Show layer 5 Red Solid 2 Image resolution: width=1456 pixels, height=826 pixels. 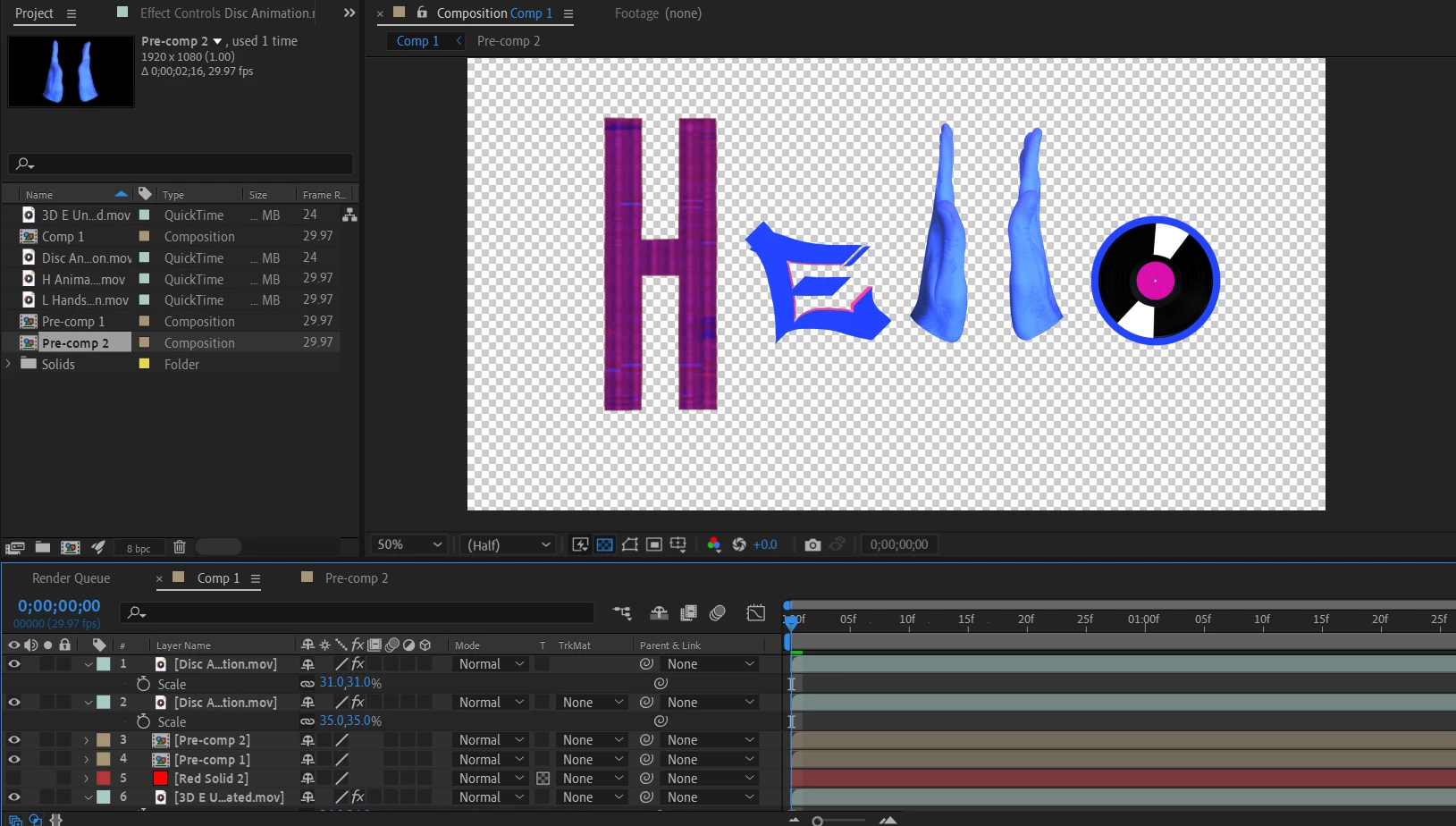(13, 779)
